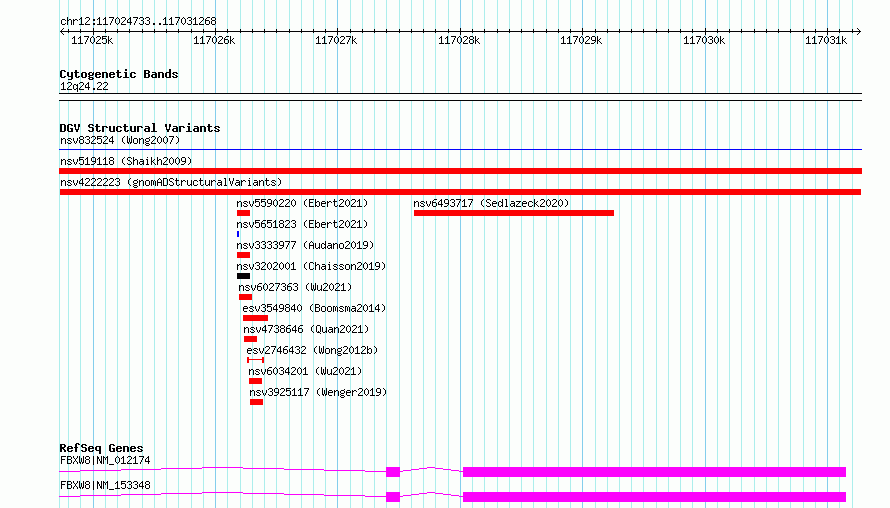Select red bar under nsv3333977

coord(244,255)
